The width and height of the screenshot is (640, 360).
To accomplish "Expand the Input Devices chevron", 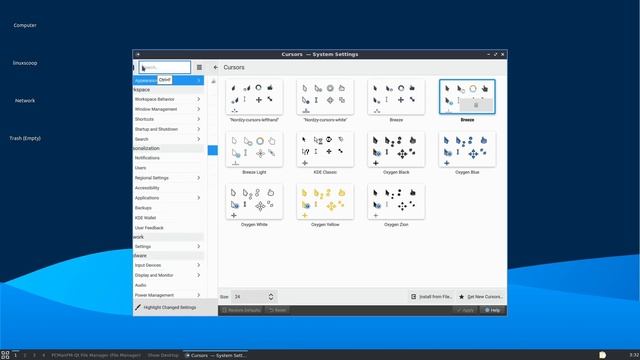I will tap(199, 265).
